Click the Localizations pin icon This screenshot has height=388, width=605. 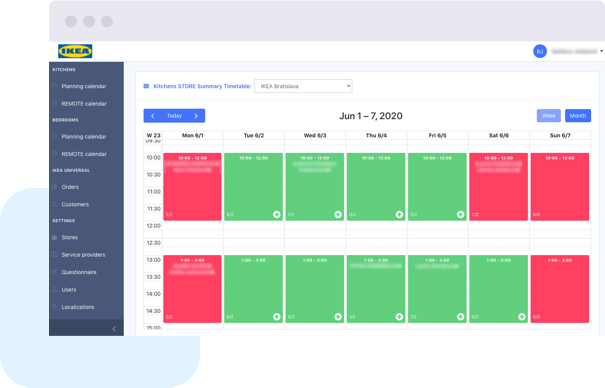click(54, 307)
